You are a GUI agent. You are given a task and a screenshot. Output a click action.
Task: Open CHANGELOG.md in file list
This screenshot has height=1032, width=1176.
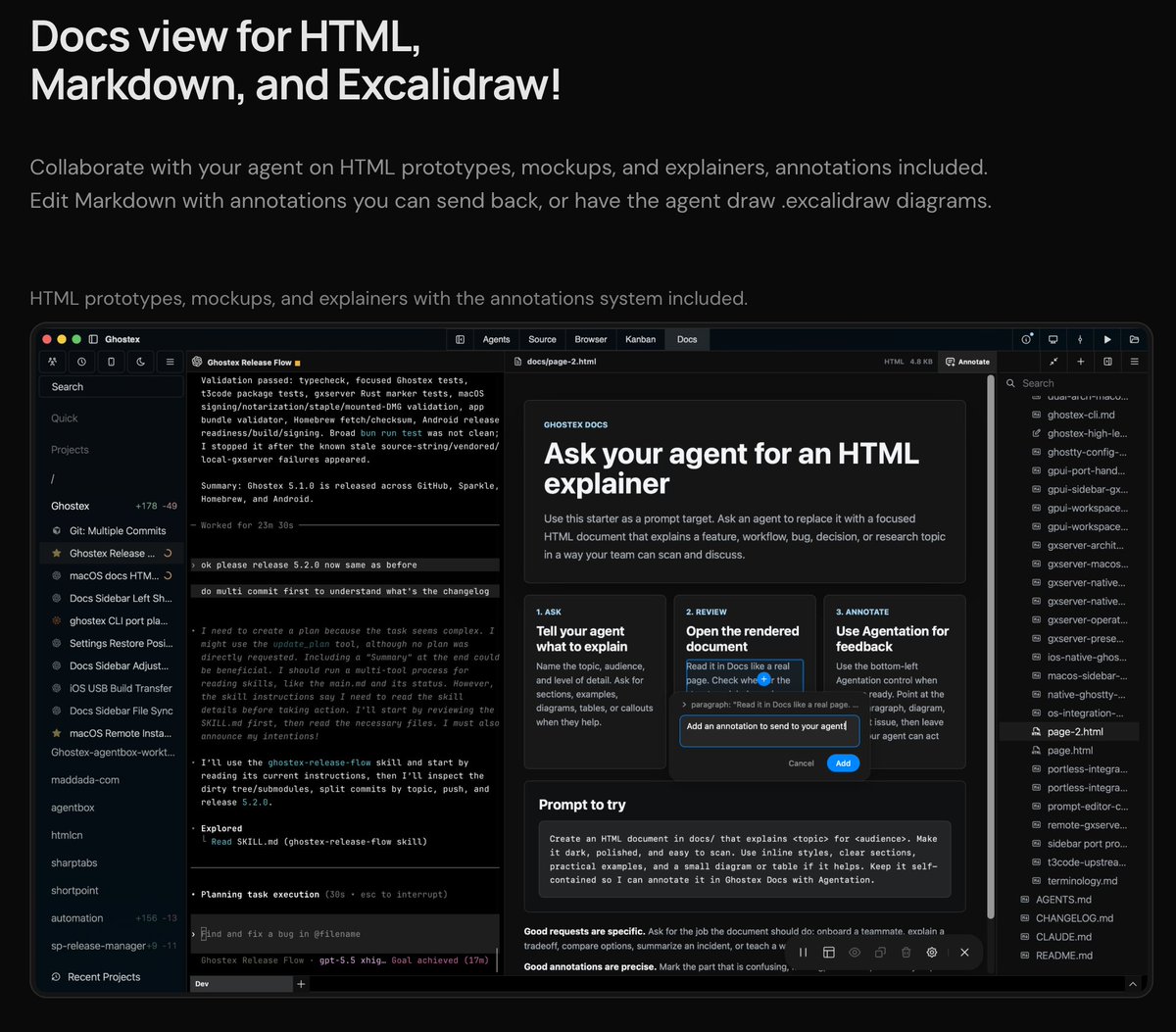pyautogui.click(x=1071, y=918)
